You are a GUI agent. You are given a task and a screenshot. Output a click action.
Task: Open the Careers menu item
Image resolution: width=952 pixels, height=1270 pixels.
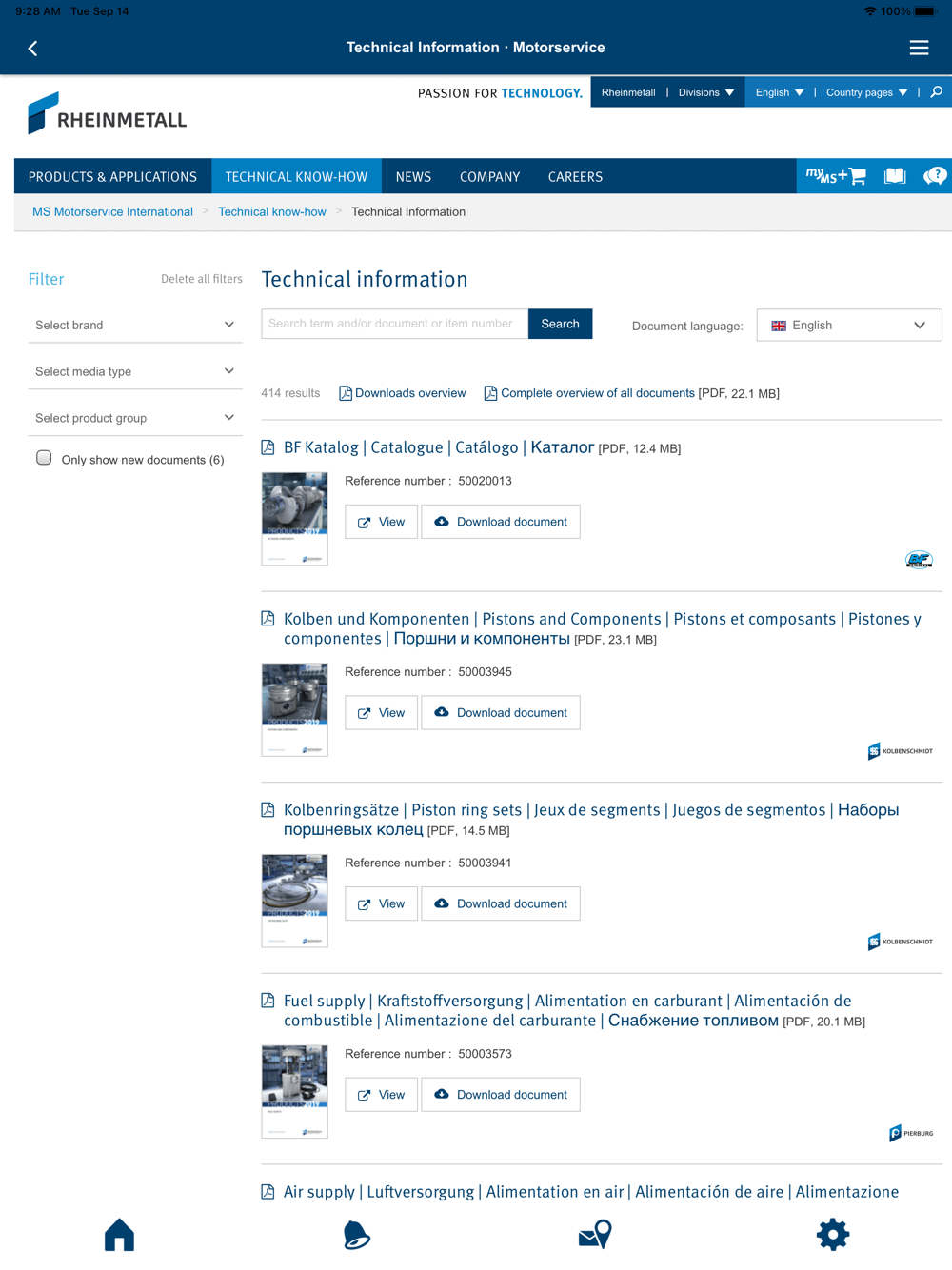pyautogui.click(x=575, y=176)
